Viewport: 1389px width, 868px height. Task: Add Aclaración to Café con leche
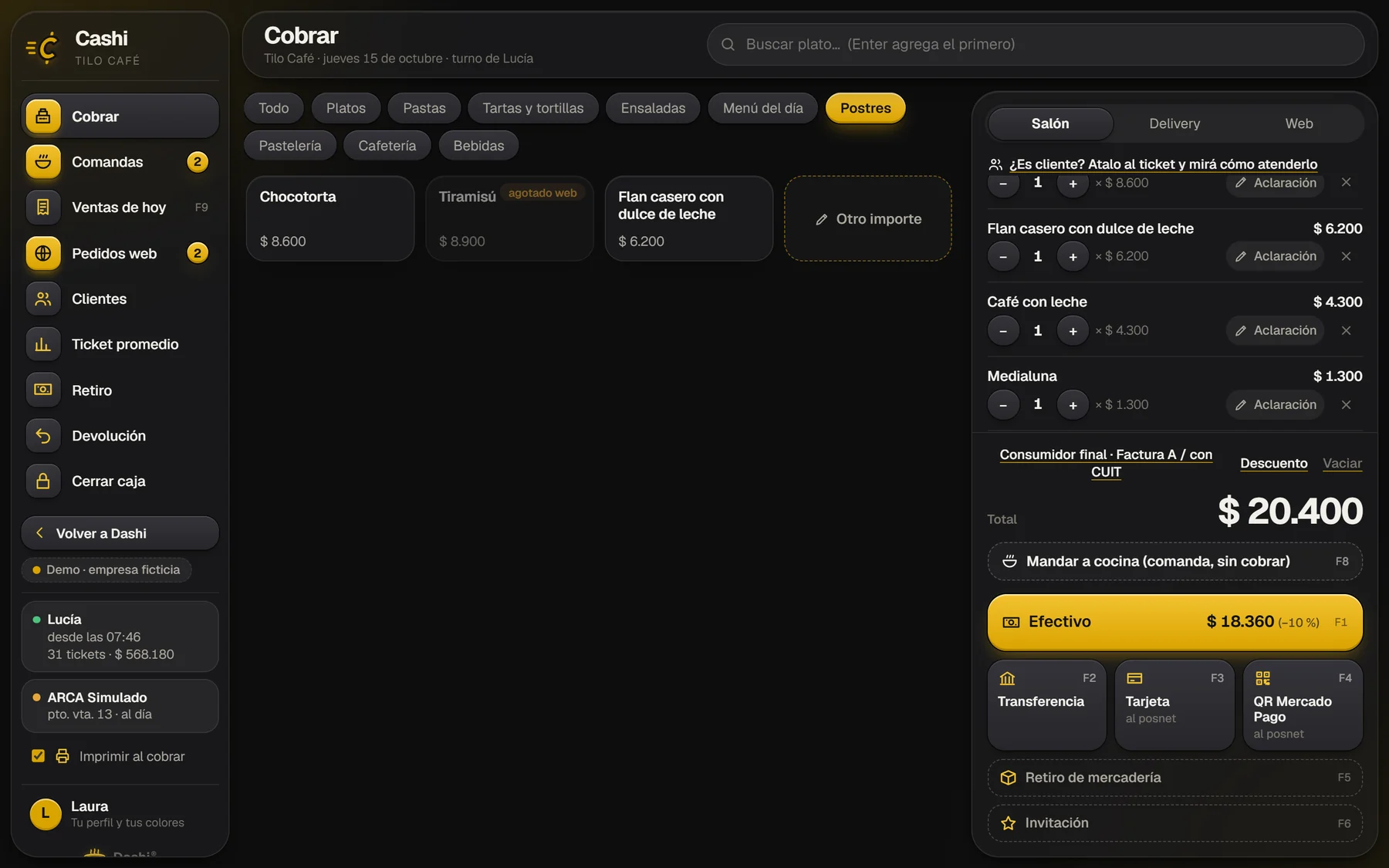pyautogui.click(x=1275, y=330)
